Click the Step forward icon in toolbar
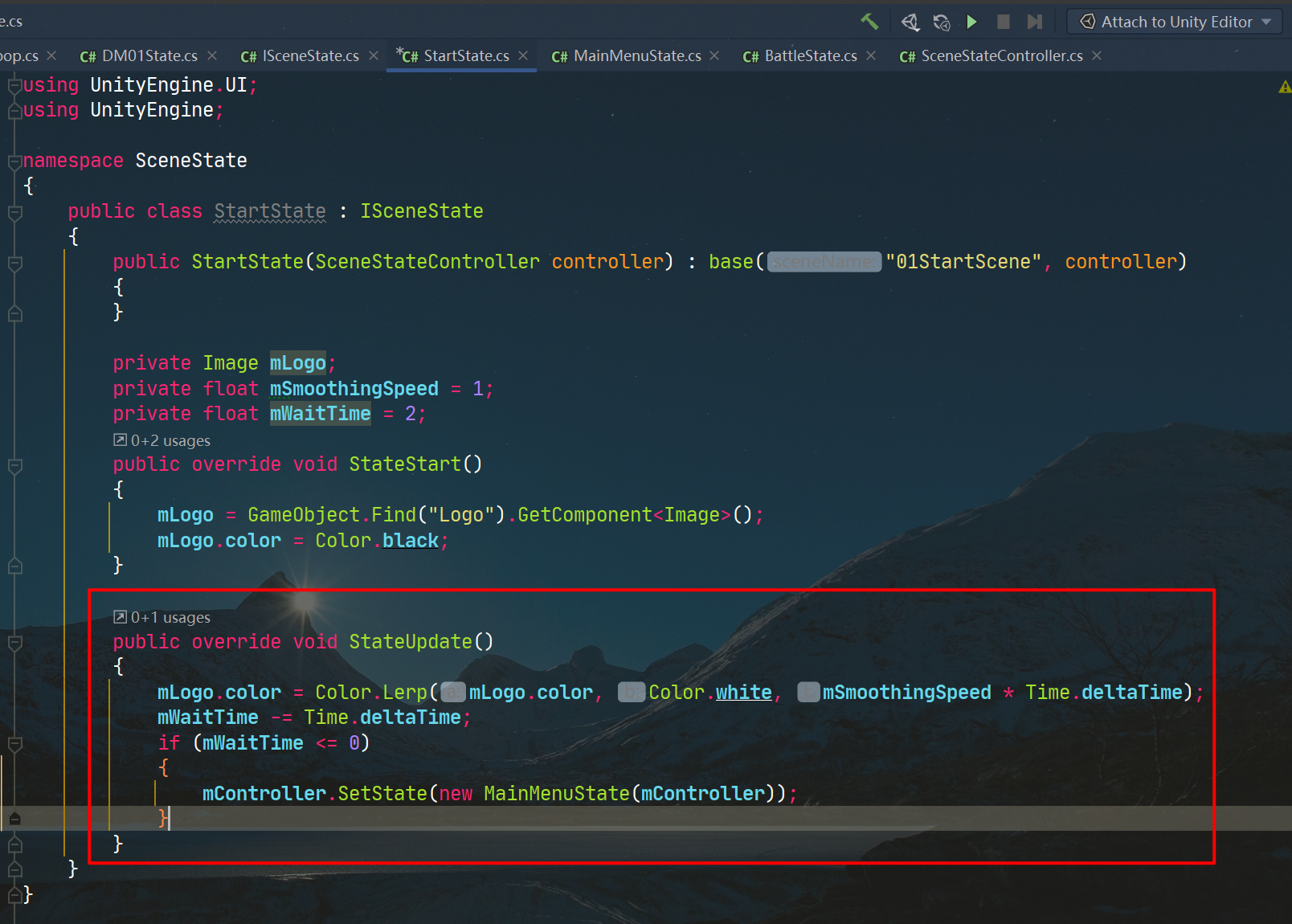1292x924 pixels. [1035, 22]
